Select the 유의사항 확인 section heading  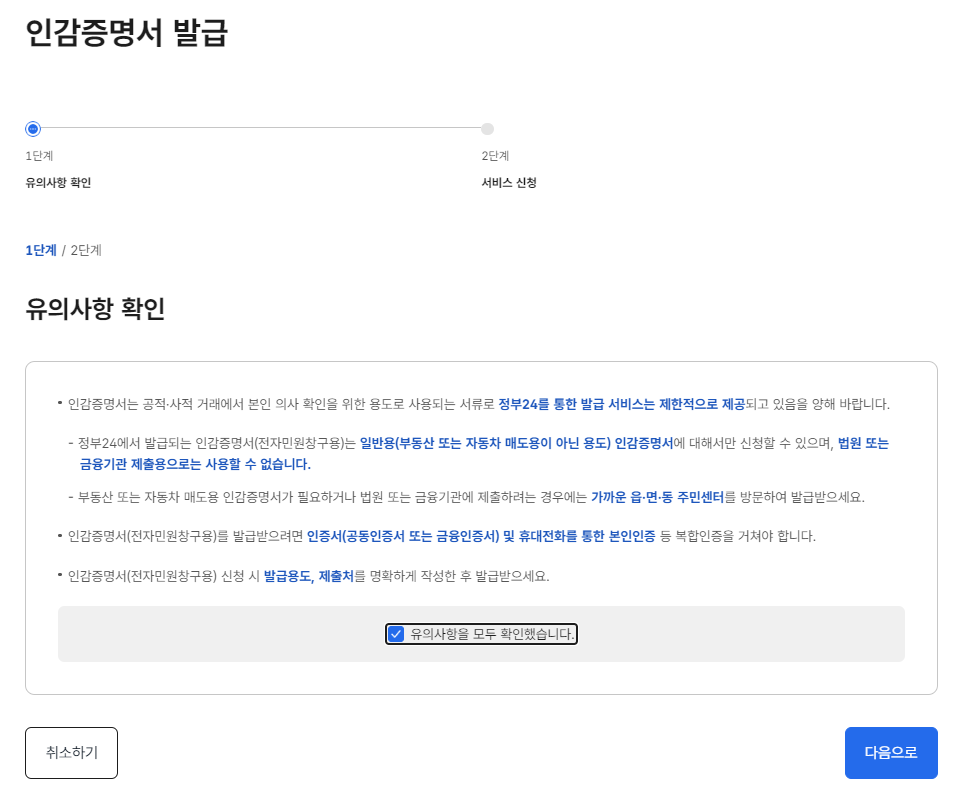click(x=96, y=307)
